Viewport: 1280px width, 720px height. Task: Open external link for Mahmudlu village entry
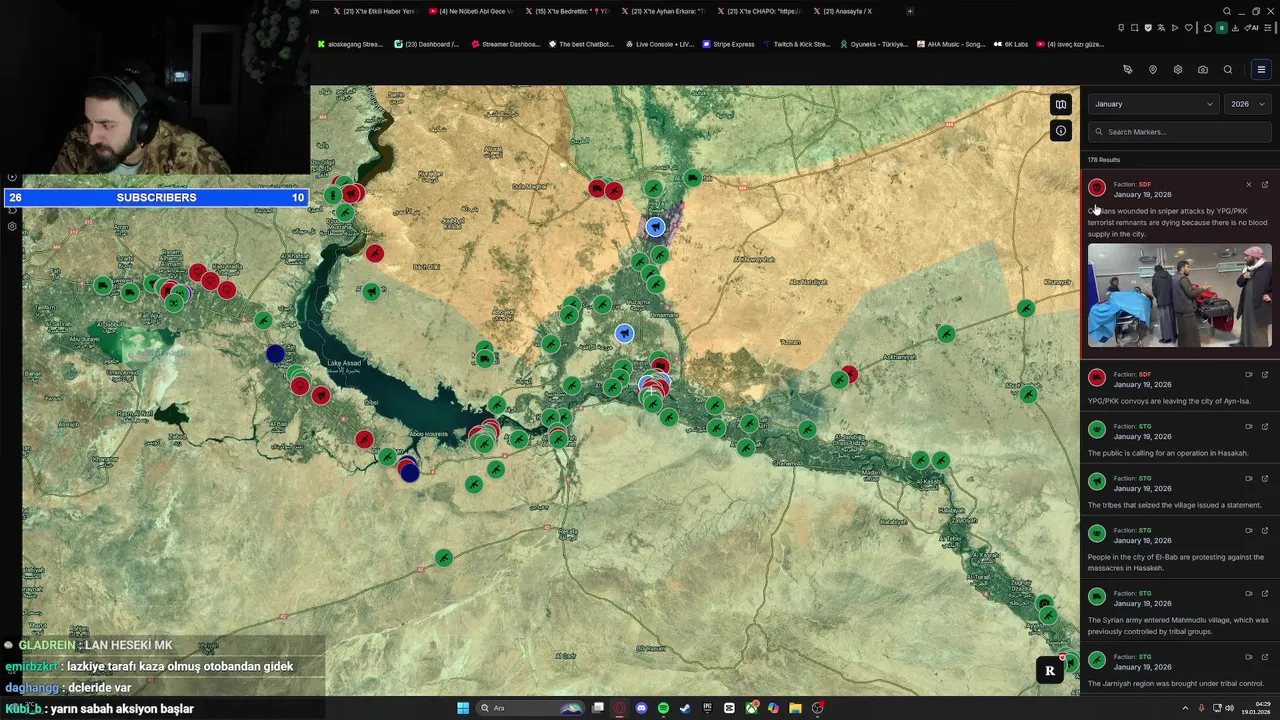(1264, 594)
